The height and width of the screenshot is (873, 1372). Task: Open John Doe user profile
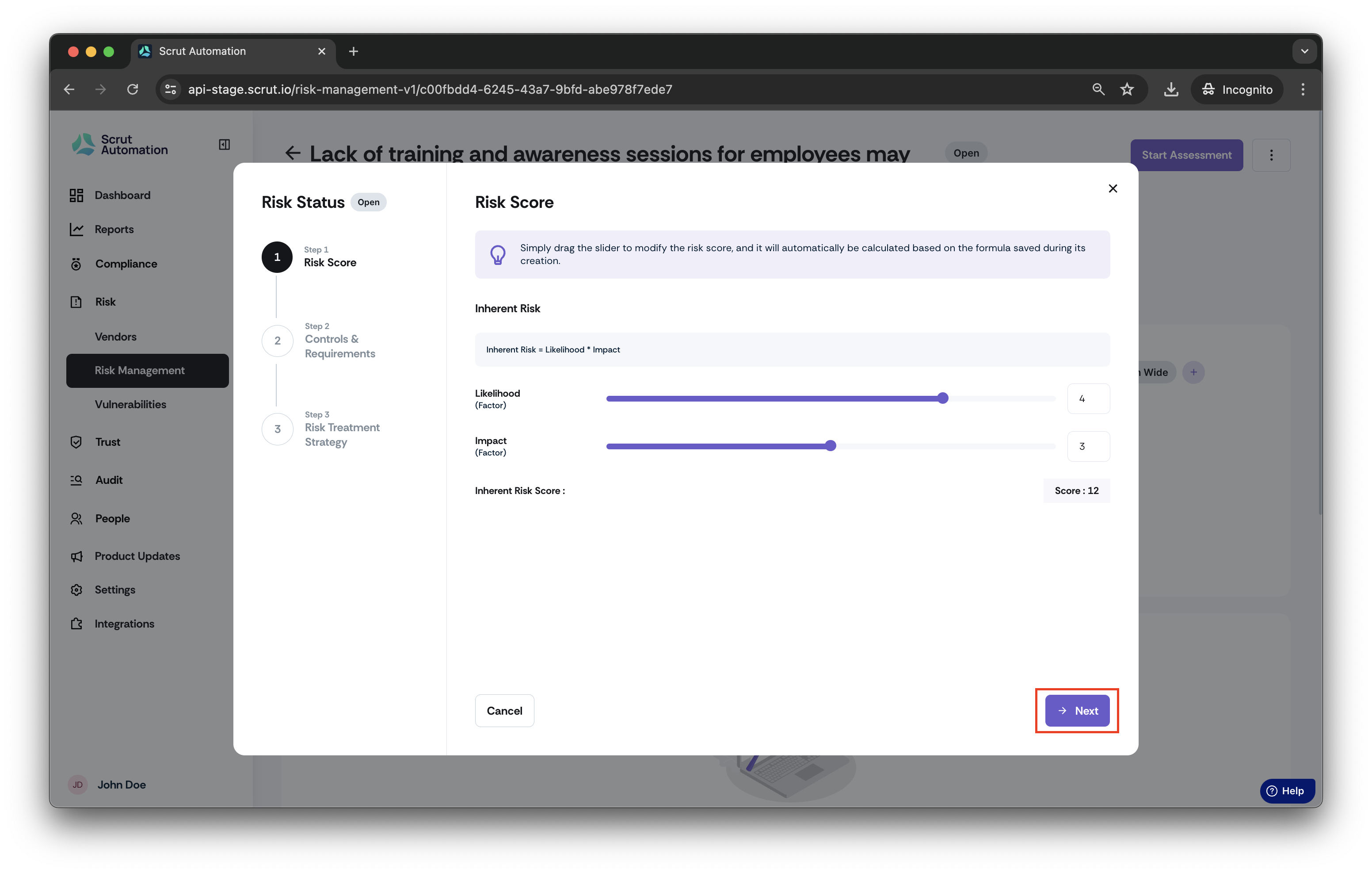122,785
